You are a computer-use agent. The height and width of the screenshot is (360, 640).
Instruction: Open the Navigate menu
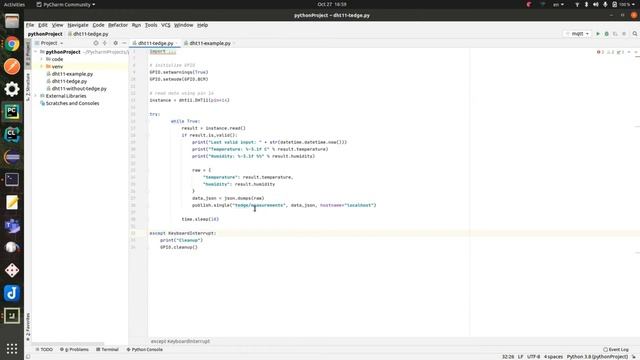pos(78,25)
